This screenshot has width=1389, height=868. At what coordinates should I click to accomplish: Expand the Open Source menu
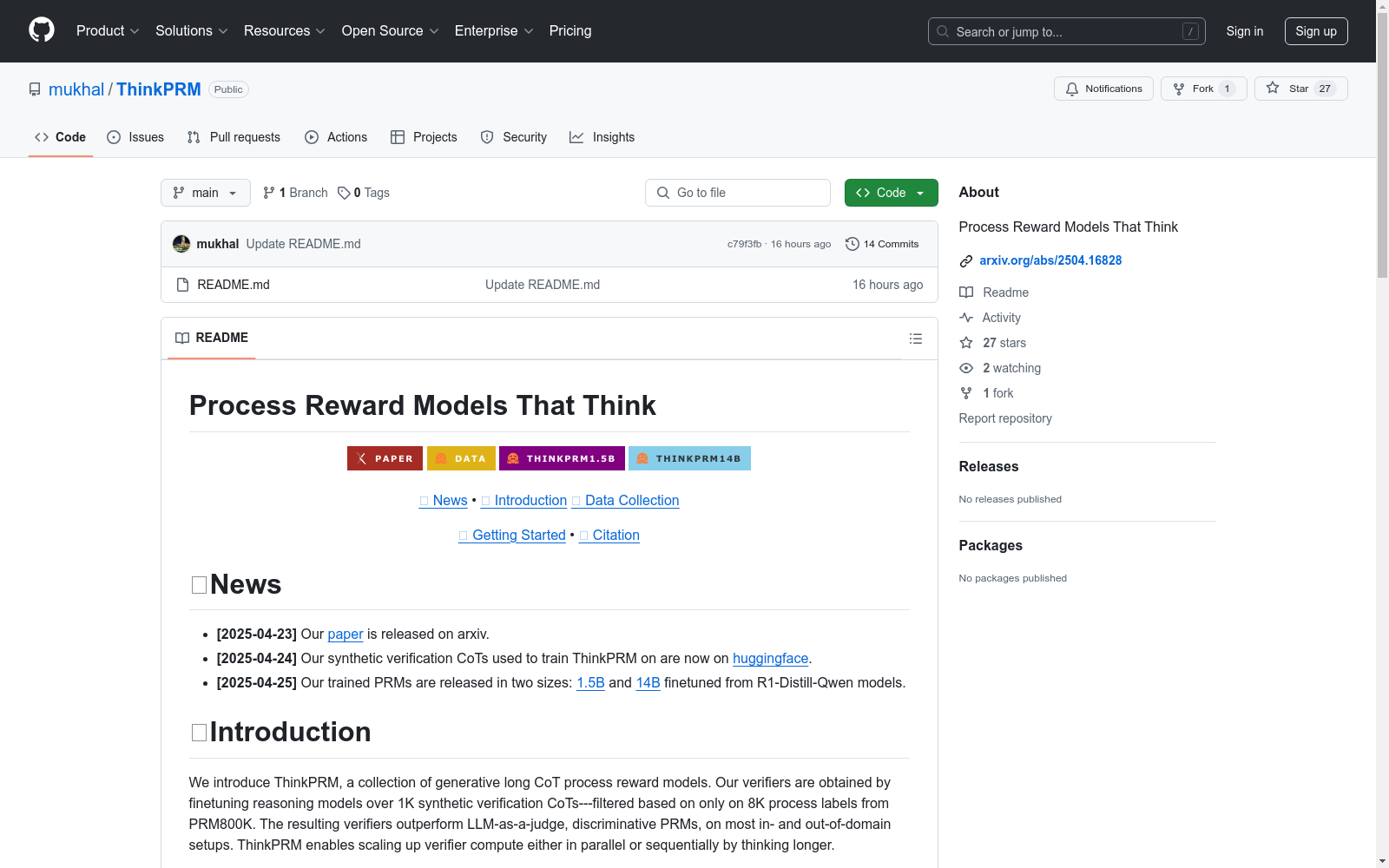pyautogui.click(x=391, y=31)
